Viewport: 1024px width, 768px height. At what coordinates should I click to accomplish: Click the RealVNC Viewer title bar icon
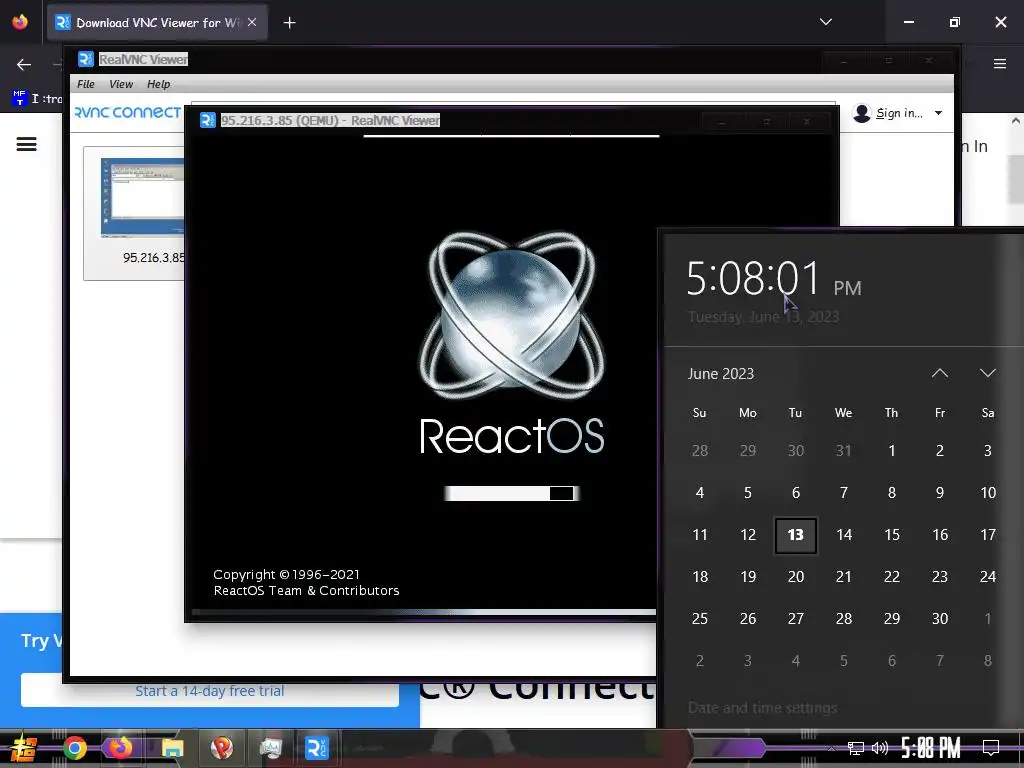point(86,59)
